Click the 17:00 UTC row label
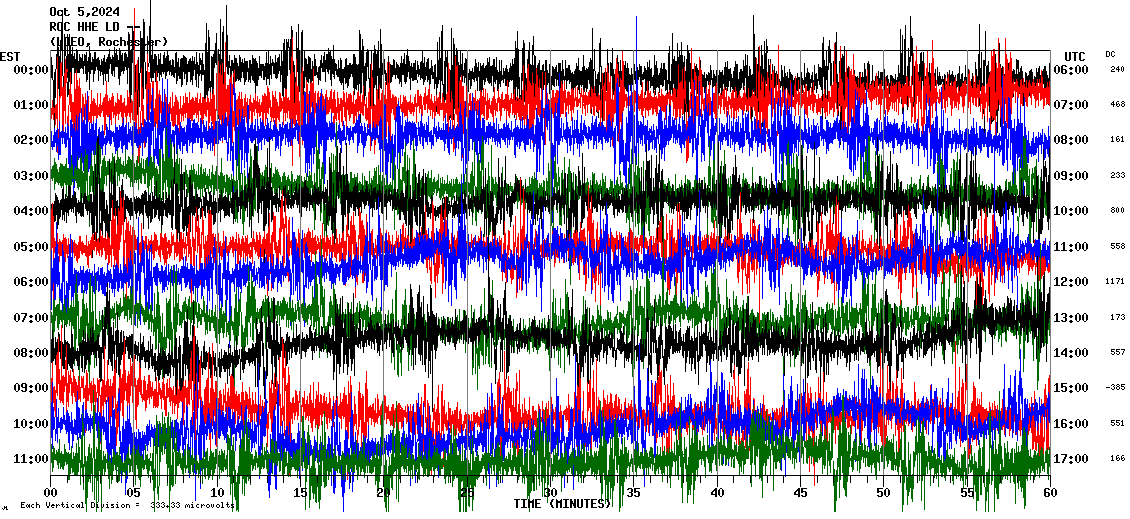This screenshot has width=1130, height=519. (1071, 459)
